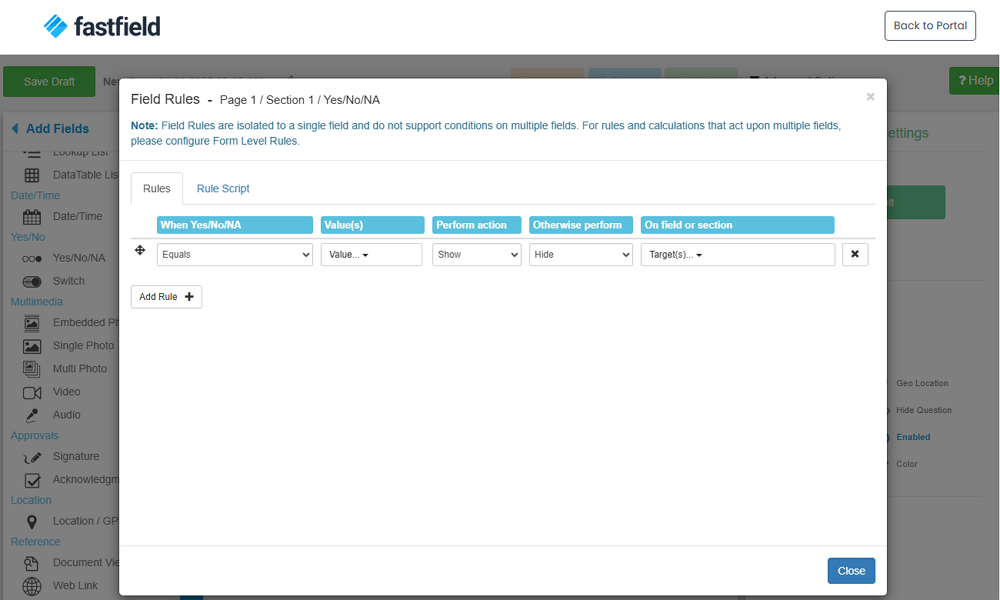
Task: Select the Yes/No/NA field icon
Action: [32, 258]
